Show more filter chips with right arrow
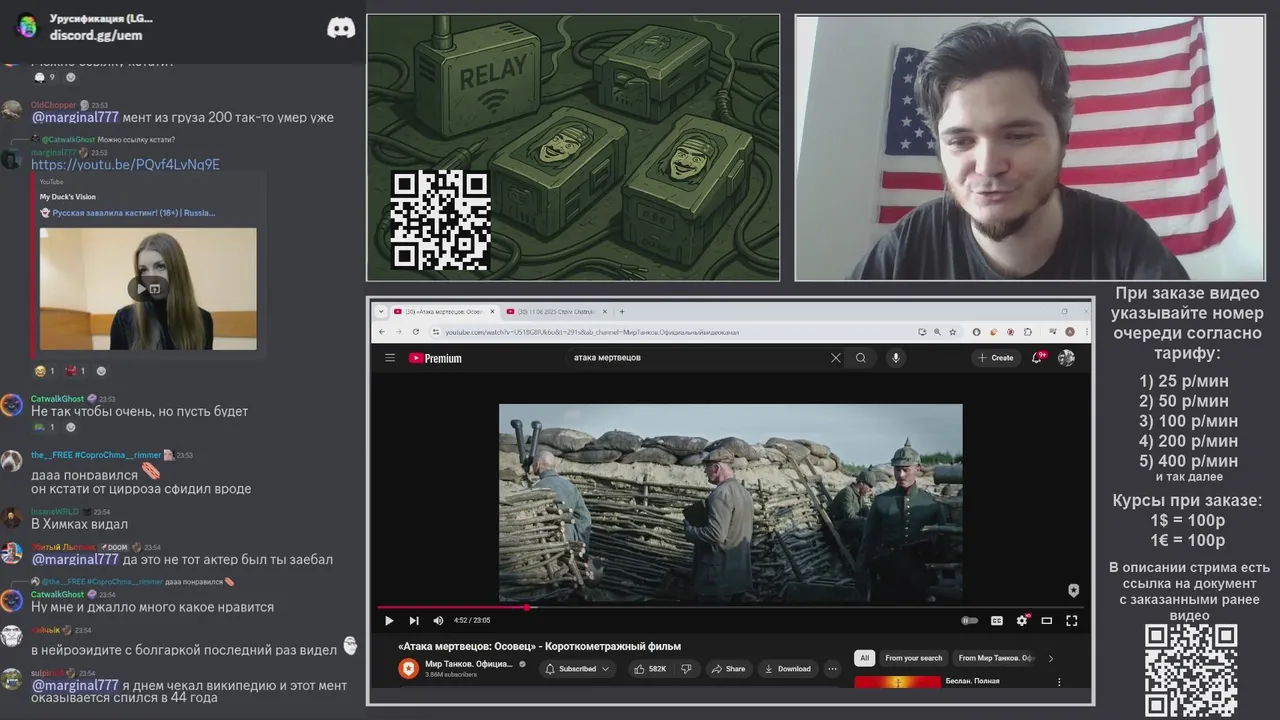The image size is (1280, 720). 1050,658
